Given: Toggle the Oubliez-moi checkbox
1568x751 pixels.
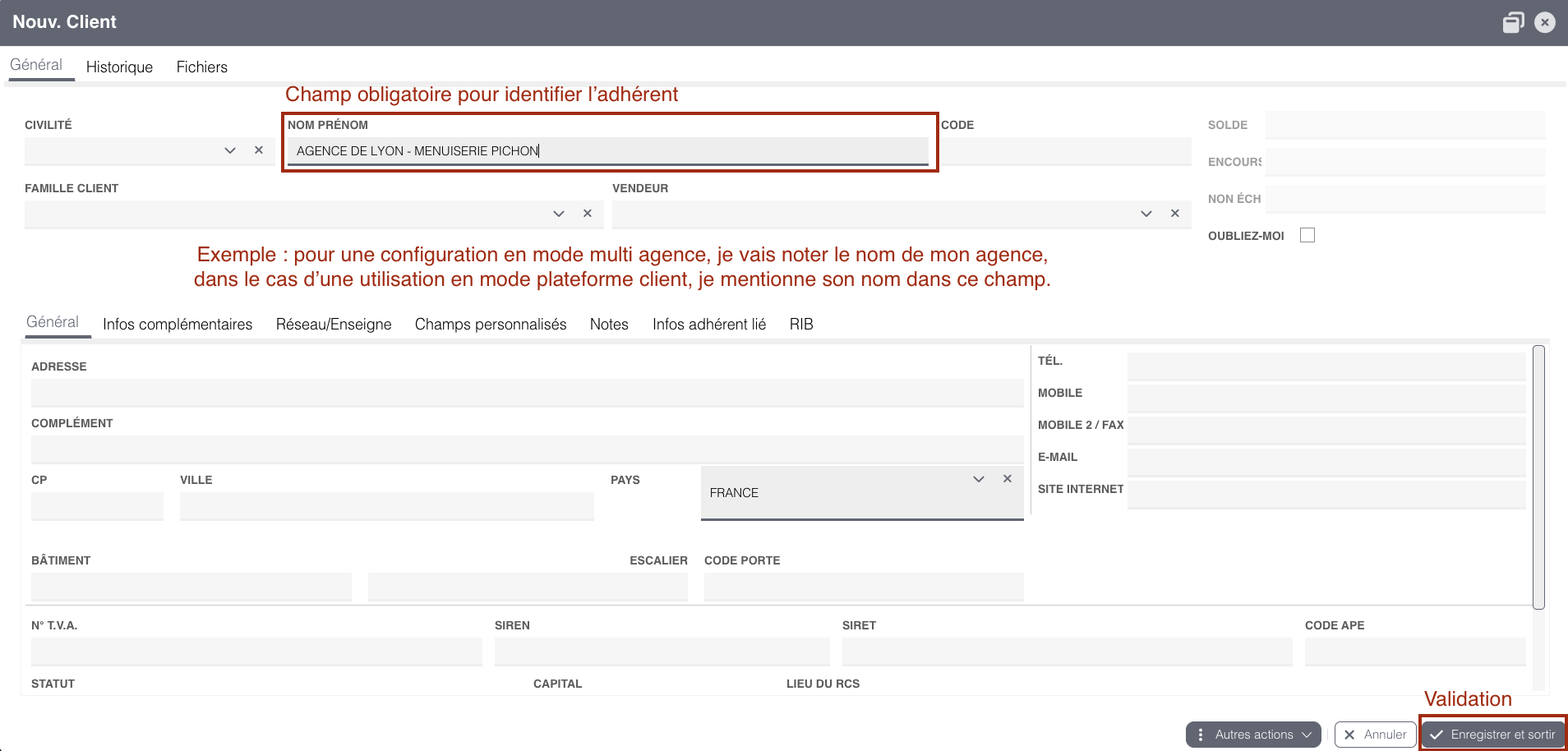Looking at the screenshot, I should [x=1307, y=235].
